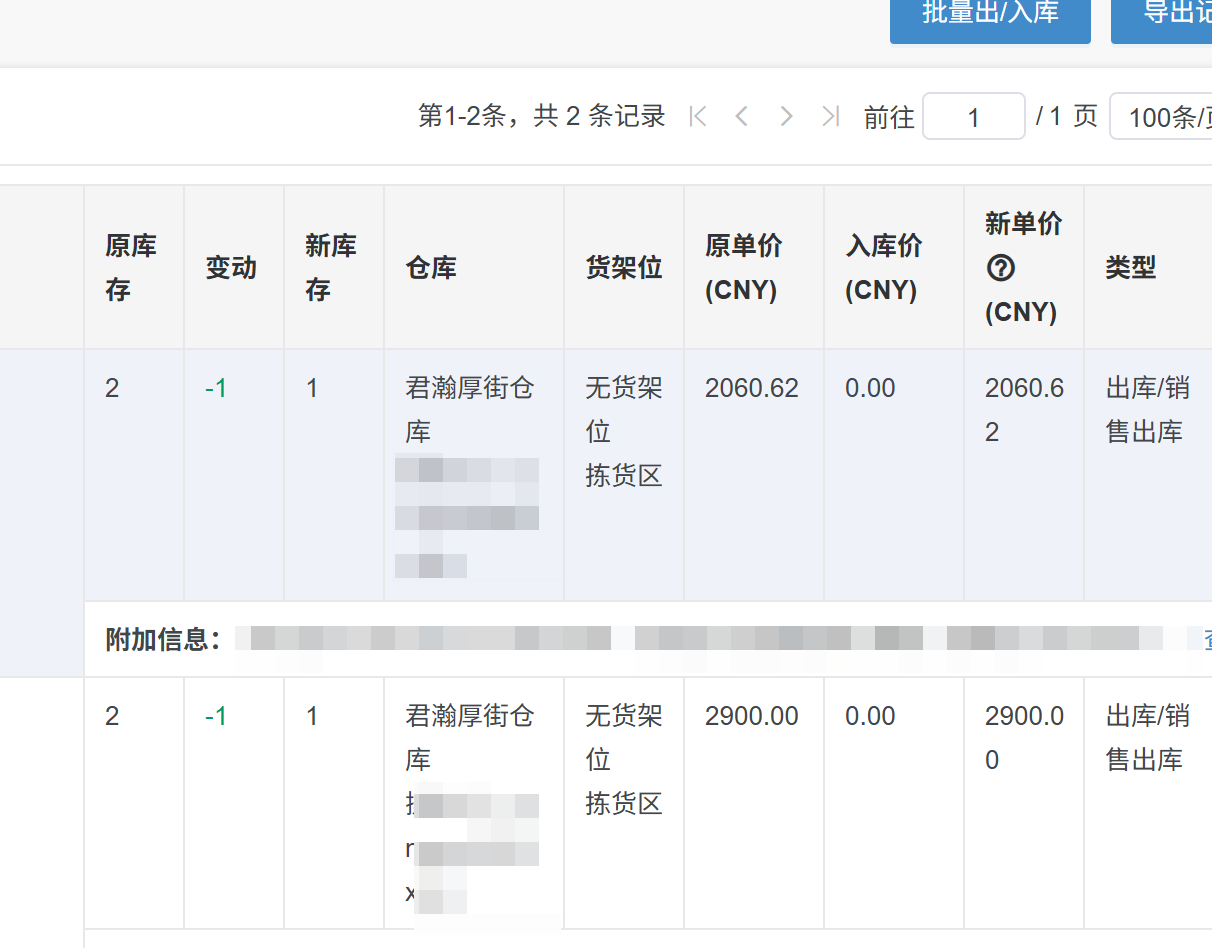Click the first row's -1 变动 value
The height and width of the screenshot is (948, 1212).
tap(216, 389)
